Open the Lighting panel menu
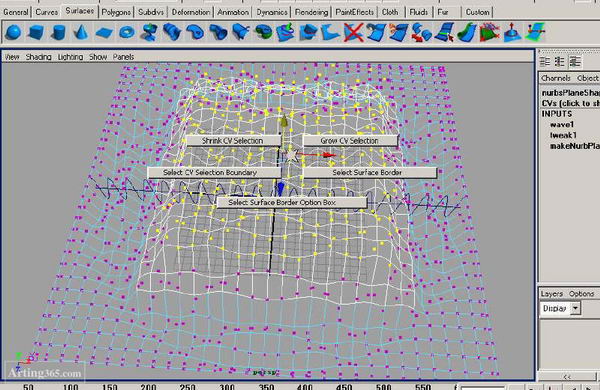The height and width of the screenshot is (390, 600). (x=70, y=57)
